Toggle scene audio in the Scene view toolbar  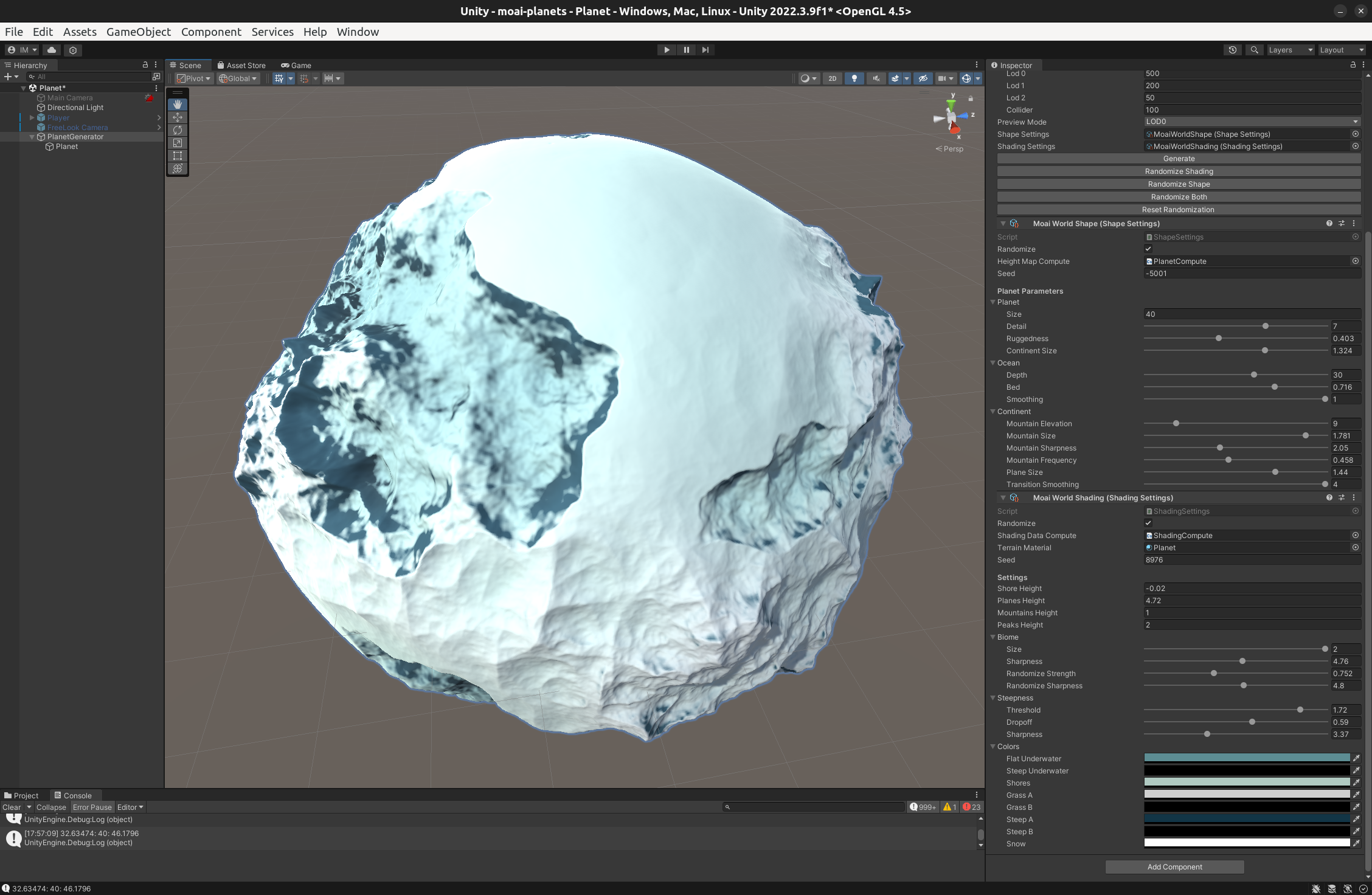coord(876,78)
